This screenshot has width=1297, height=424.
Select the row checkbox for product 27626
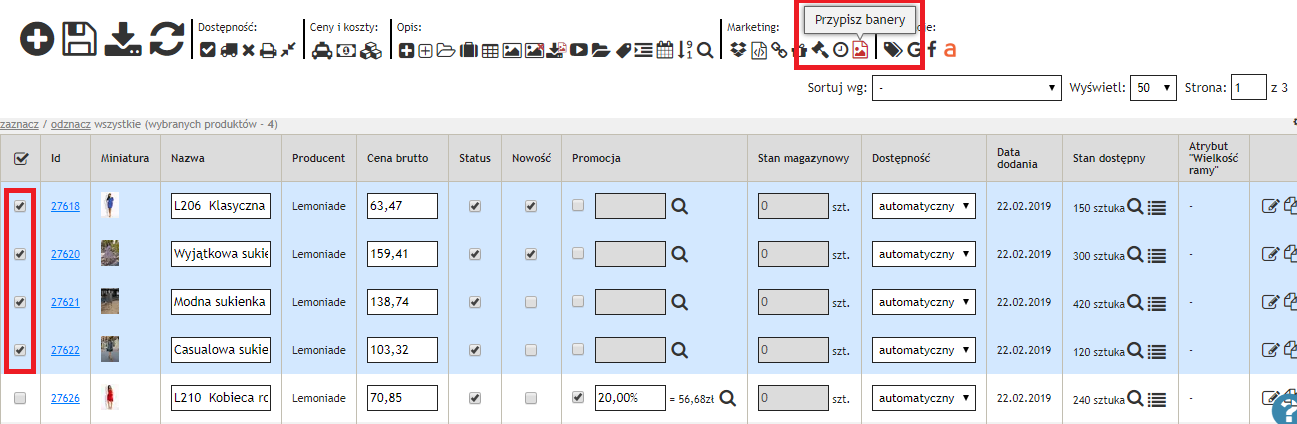click(20, 398)
